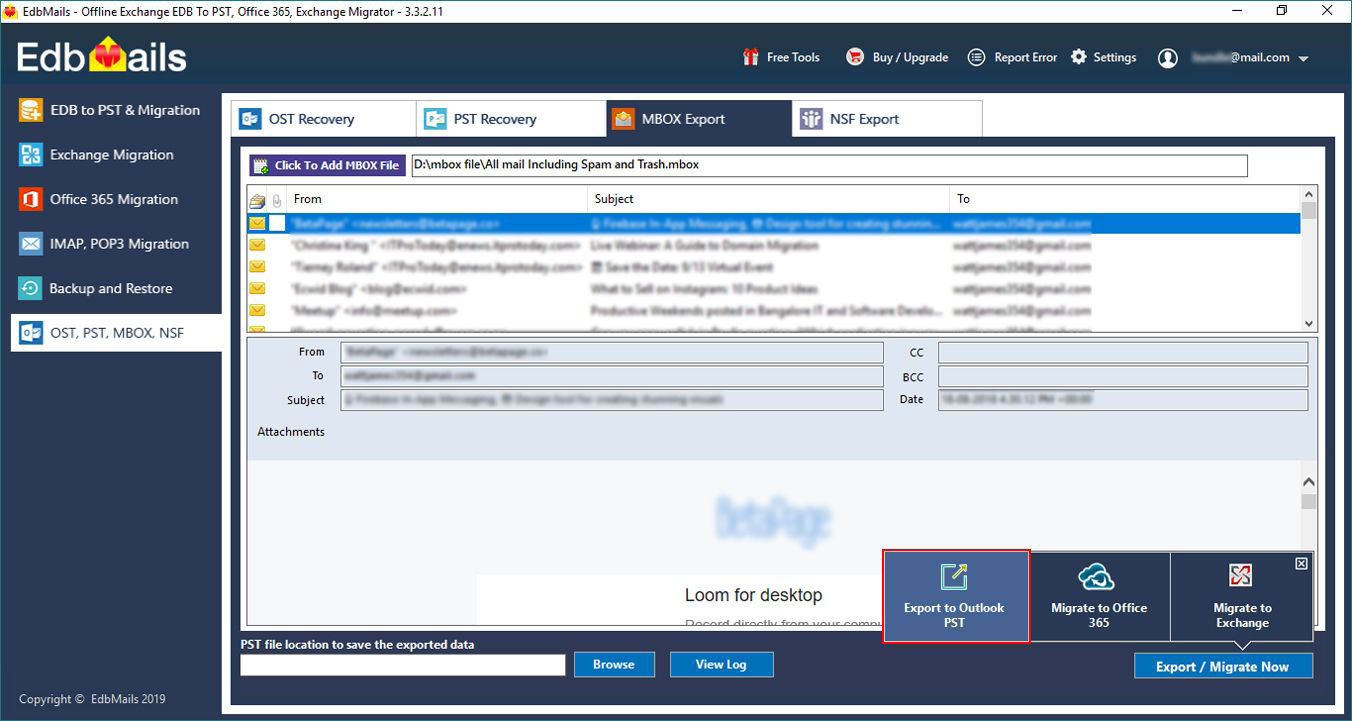The height and width of the screenshot is (721, 1352).
Task: Click the CC field in message details
Action: 1123,352
